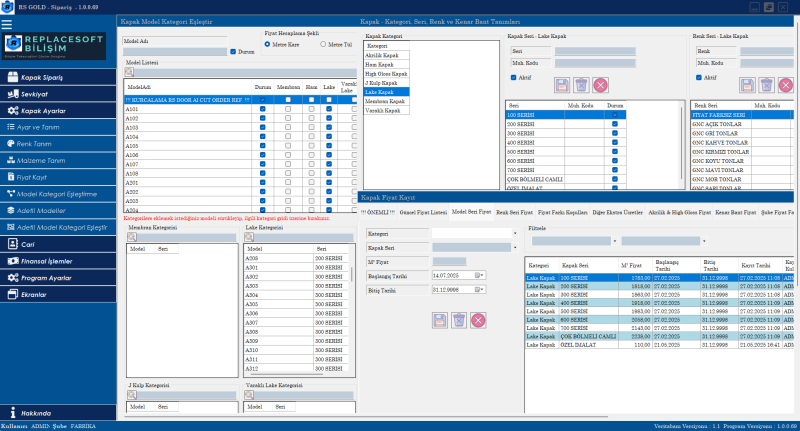Click the Kapak Seri list vertical scrollbar
The height and width of the screenshot is (431, 800).
682,143
